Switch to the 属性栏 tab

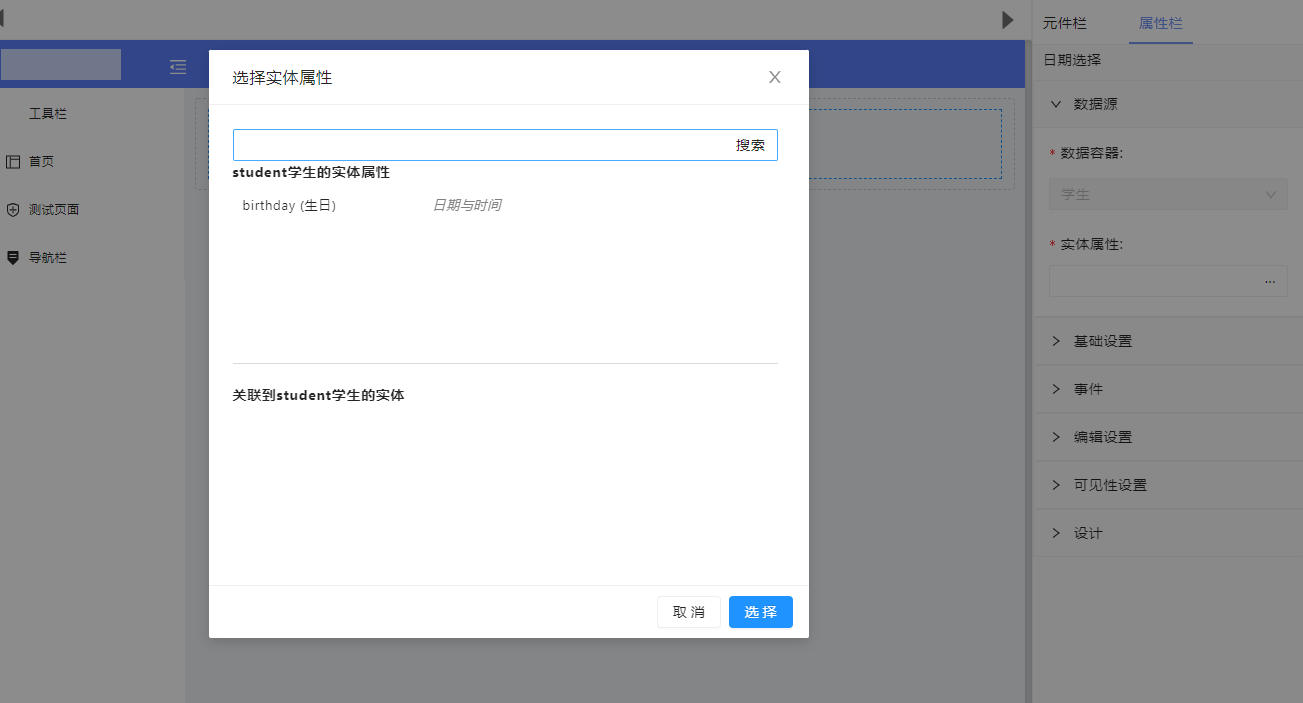[x=1160, y=23]
